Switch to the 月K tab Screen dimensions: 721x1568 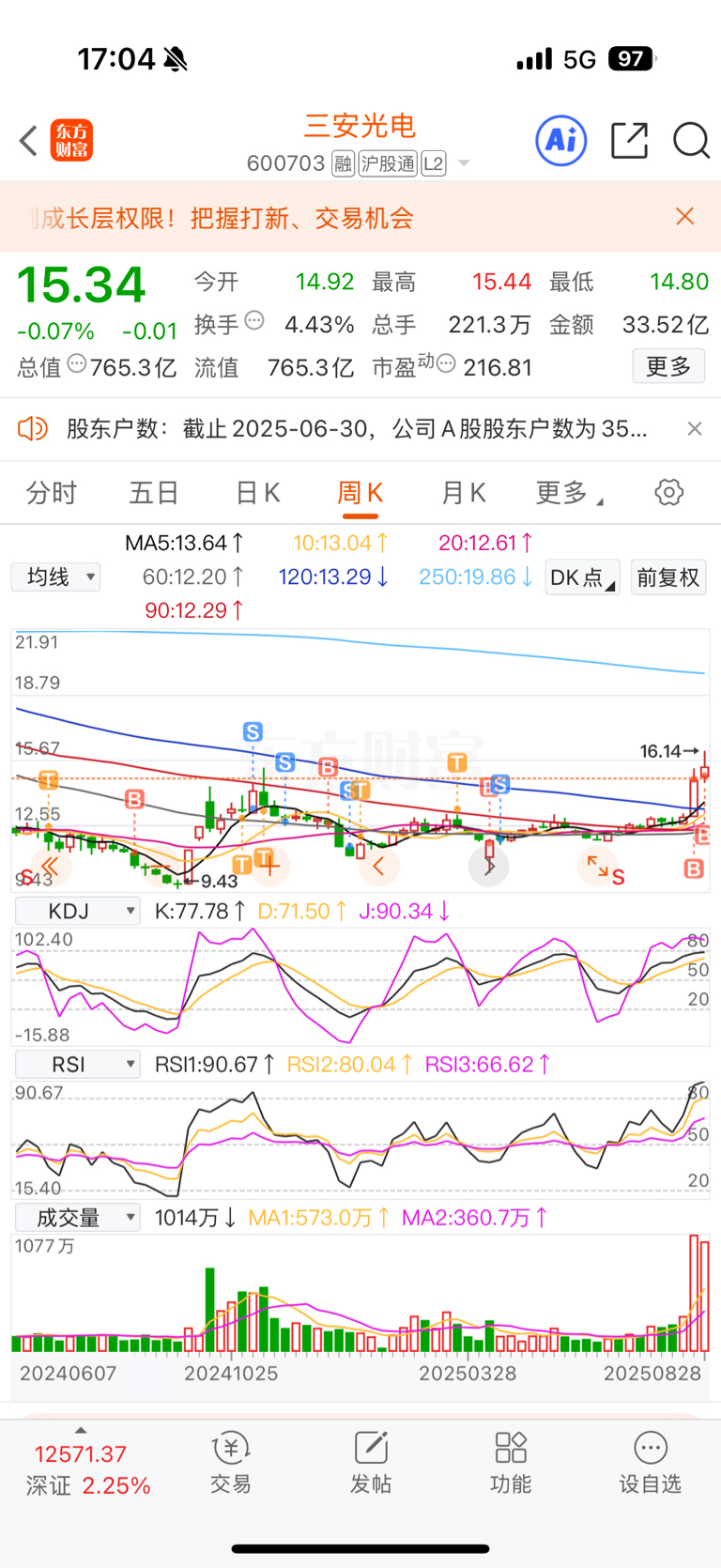coord(464,492)
